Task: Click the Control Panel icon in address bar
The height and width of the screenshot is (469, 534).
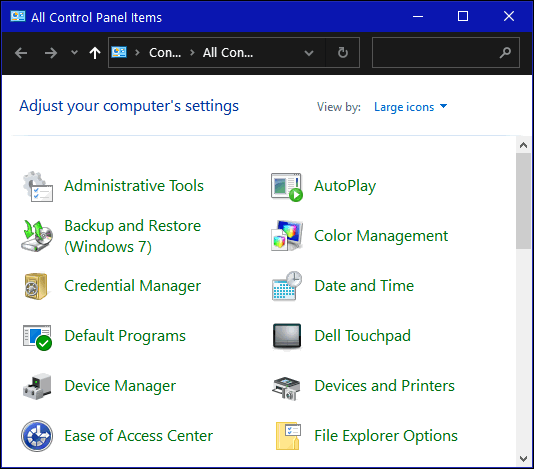Action: point(119,52)
